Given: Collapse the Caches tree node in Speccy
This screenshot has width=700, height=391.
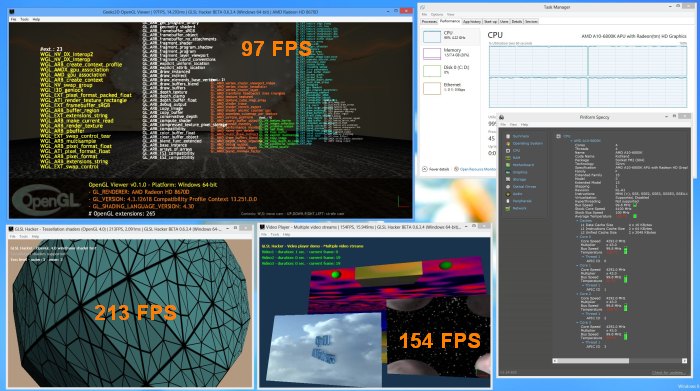Looking at the screenshot, I should coord(577,220).
